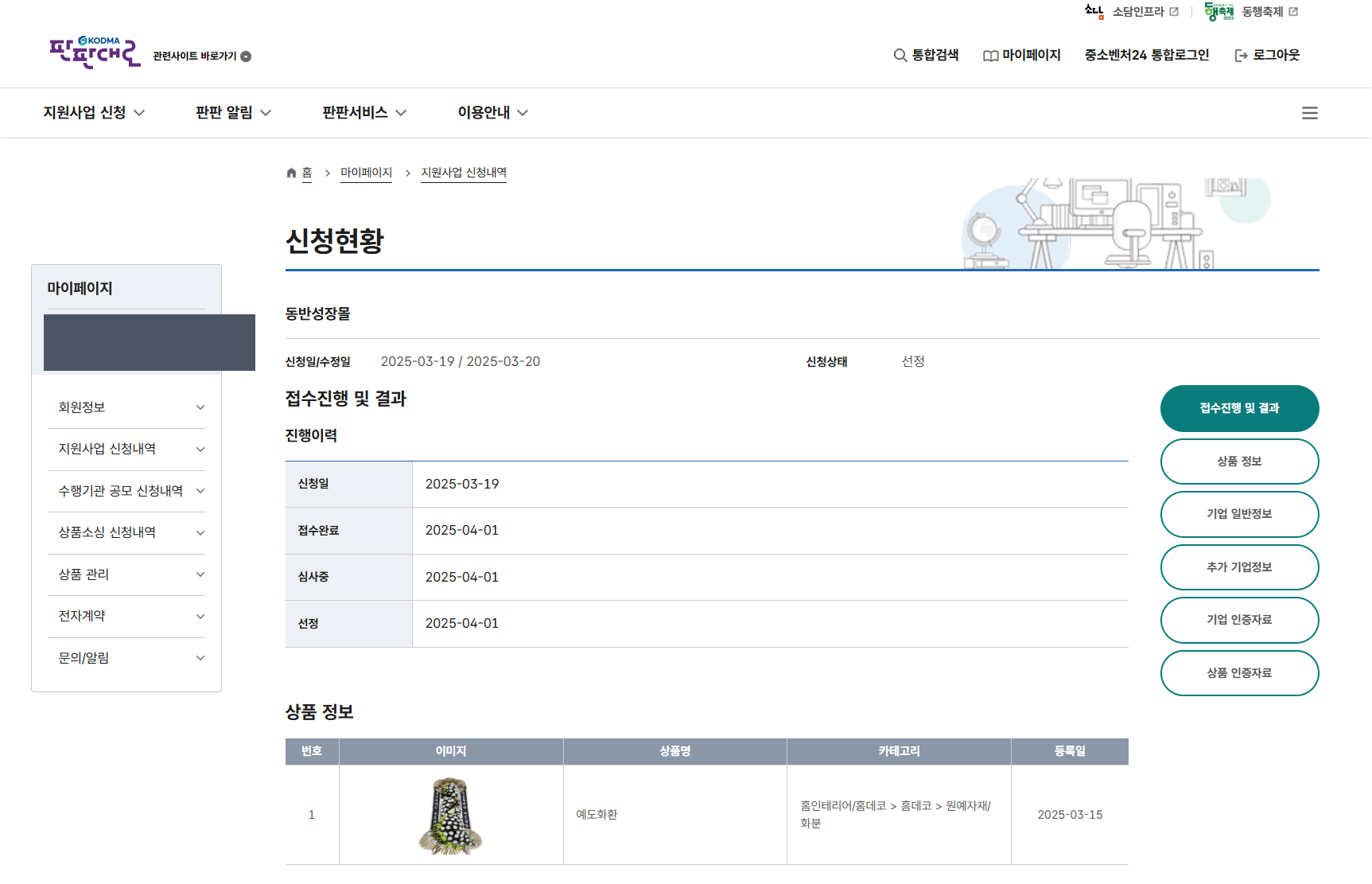
Task: Click the 소담인프라 external link icon
Action: point(1174,12)
